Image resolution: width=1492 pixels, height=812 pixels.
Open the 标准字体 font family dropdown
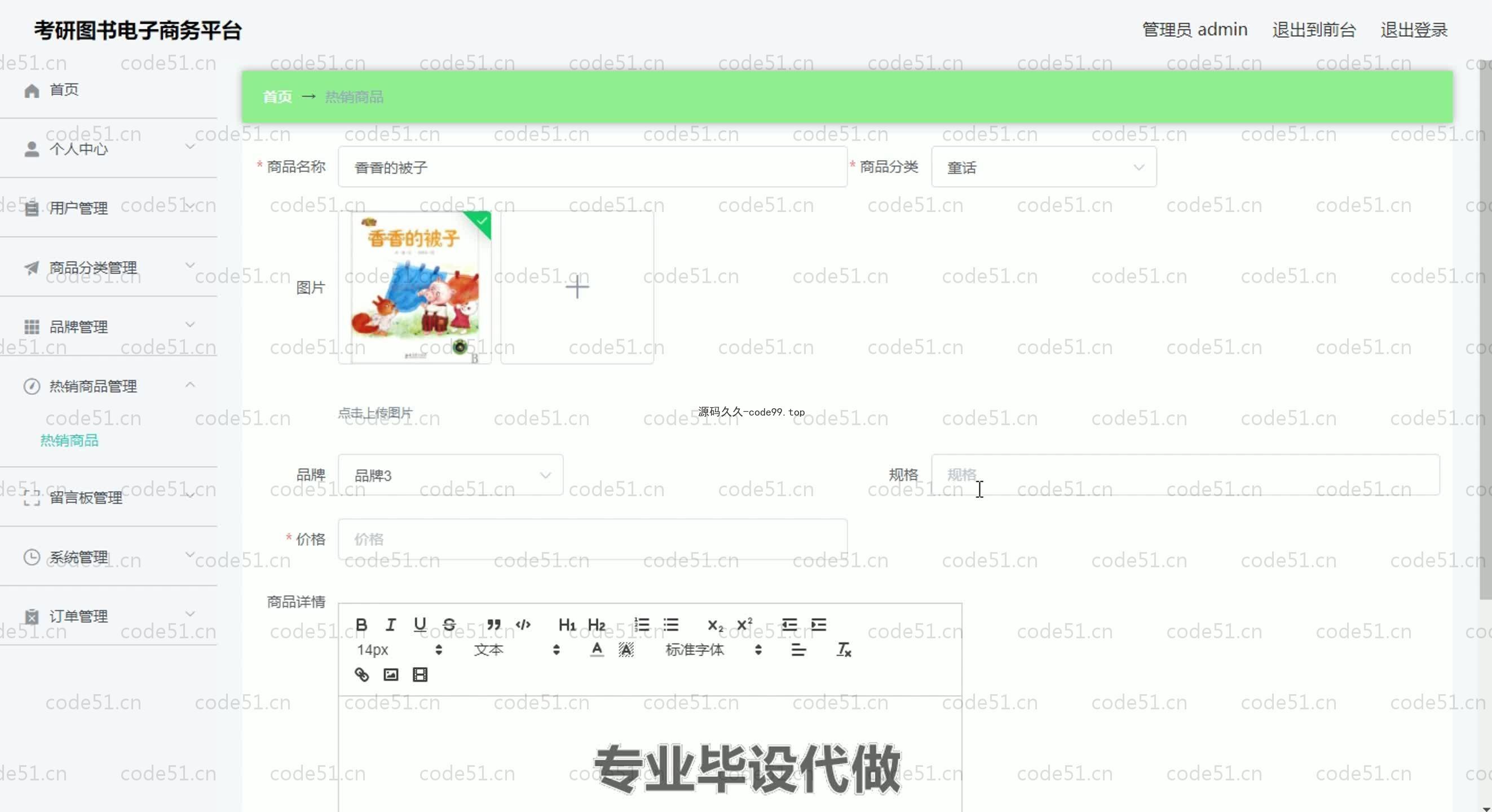click(x=713, y=650)
